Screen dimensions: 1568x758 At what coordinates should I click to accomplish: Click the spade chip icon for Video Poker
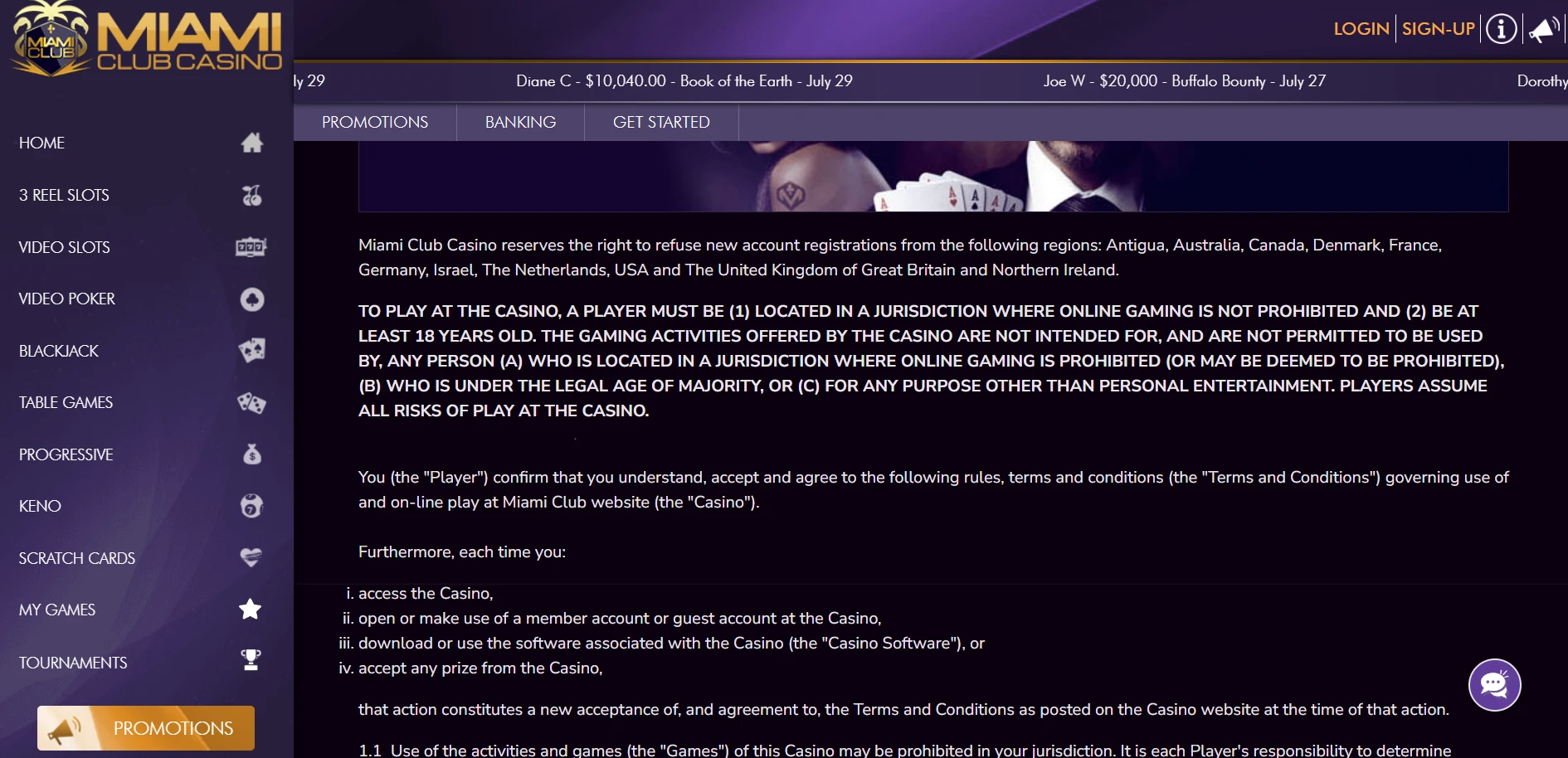(x=252, y=299)
